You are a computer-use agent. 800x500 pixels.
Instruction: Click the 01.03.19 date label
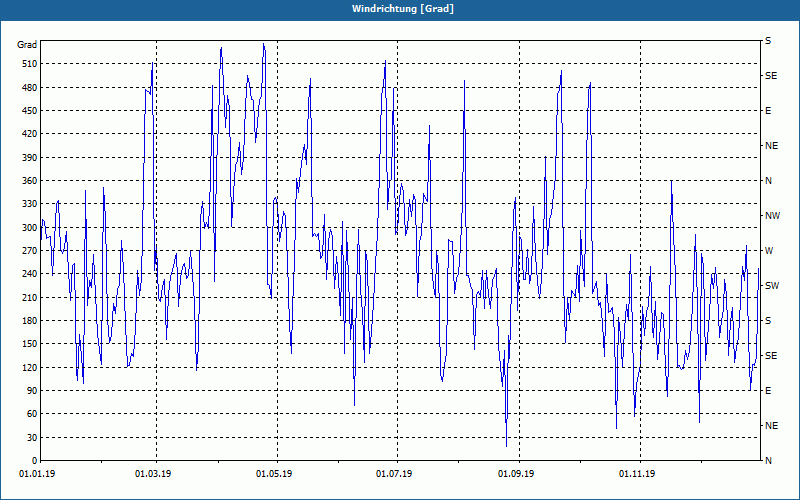(153, 474)
